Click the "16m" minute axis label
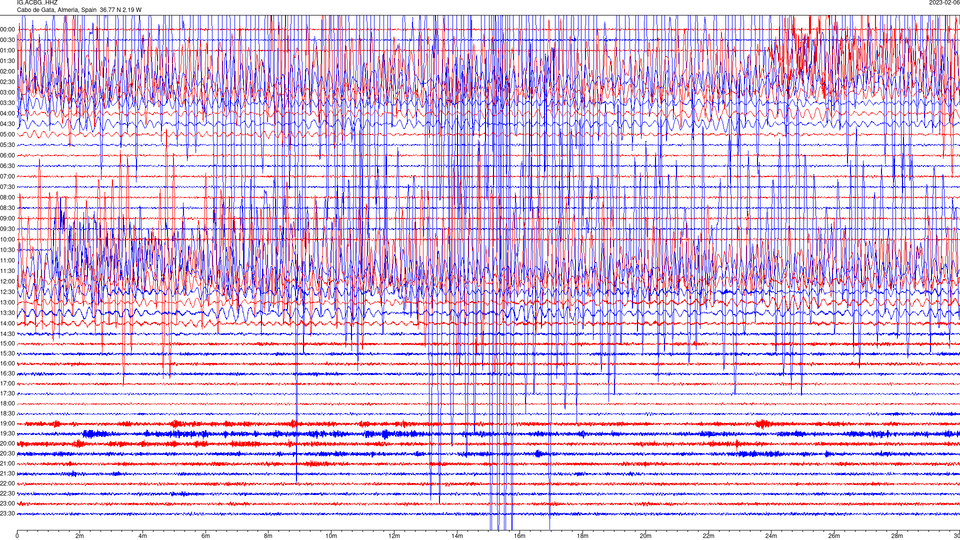The width and height of the screenshot is (960, 540). pyautogui.click(x=520, y=536)
